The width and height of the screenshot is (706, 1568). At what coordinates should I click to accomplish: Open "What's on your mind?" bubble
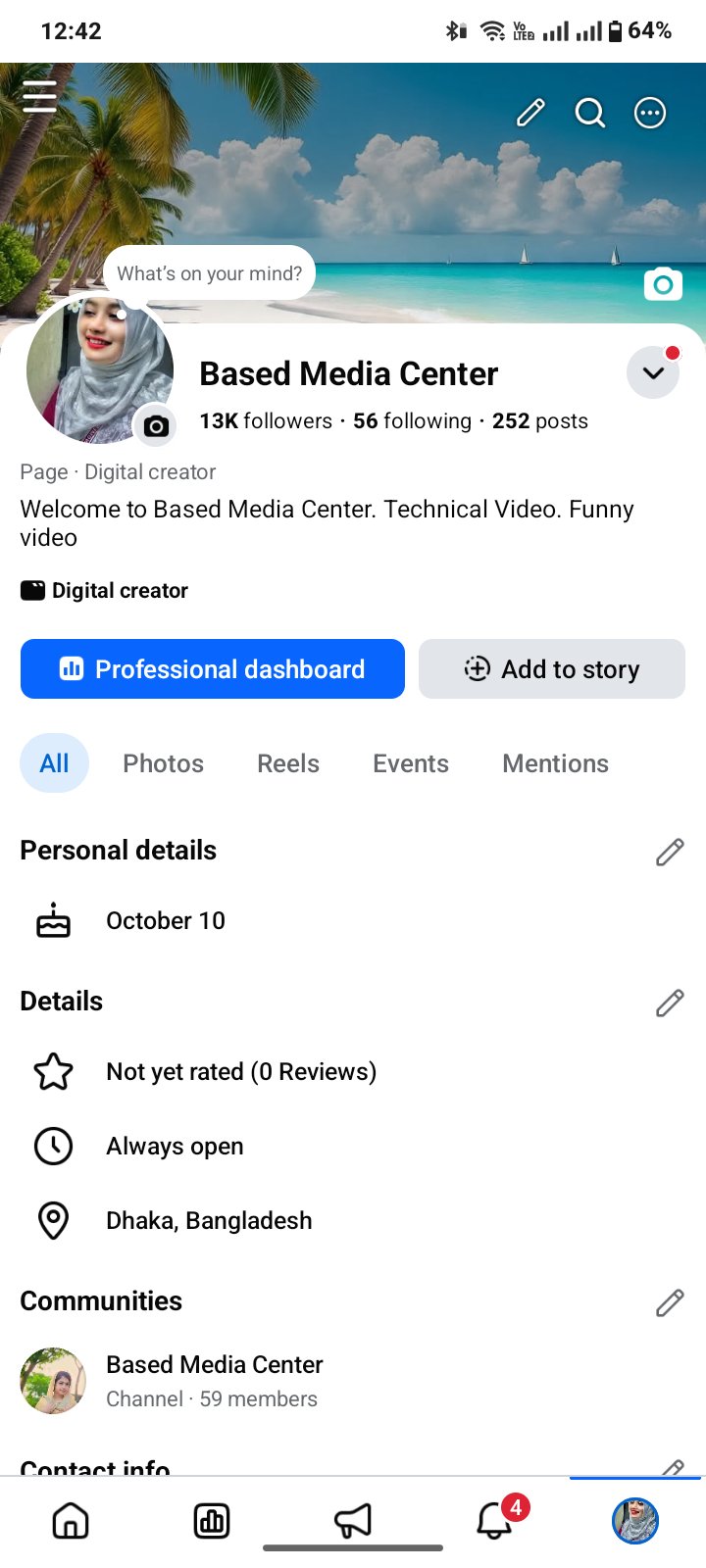(210, 273)
